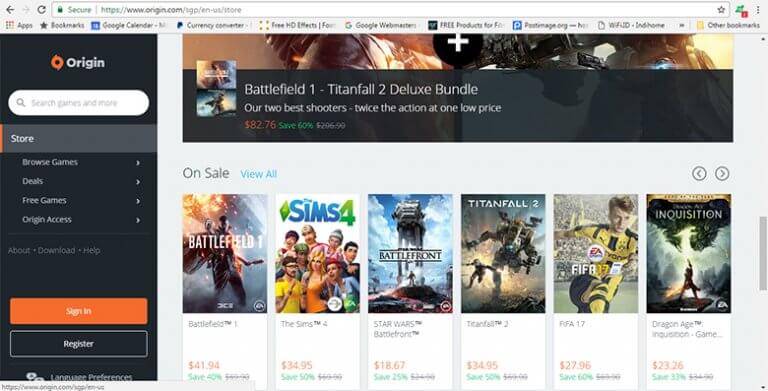Bookmark this page with the star icon
Image resolution: width=768 pixels, height=391 pixels.
pyautogui.click(x=721, y=9)
